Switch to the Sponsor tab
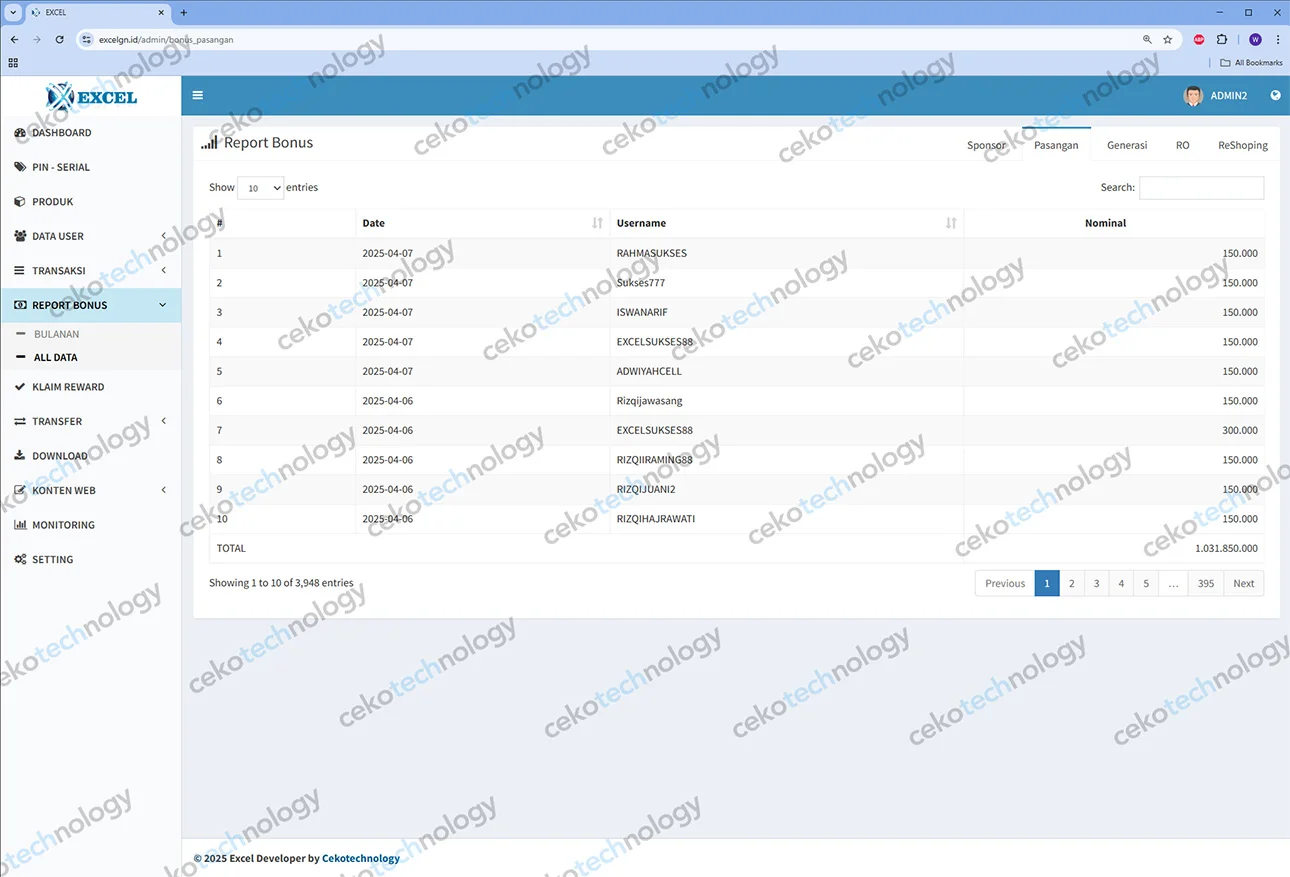Viewport: 1290px width, 877px height. 986,146
